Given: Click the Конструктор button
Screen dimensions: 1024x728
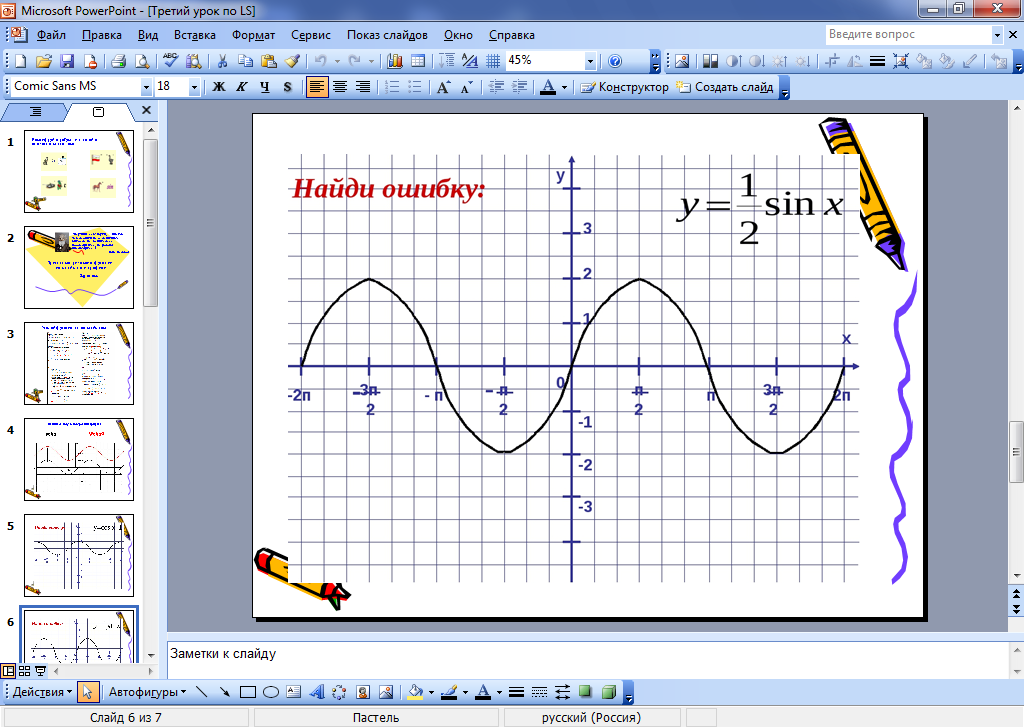Looking at the screenshot, I should click(625, 87).
